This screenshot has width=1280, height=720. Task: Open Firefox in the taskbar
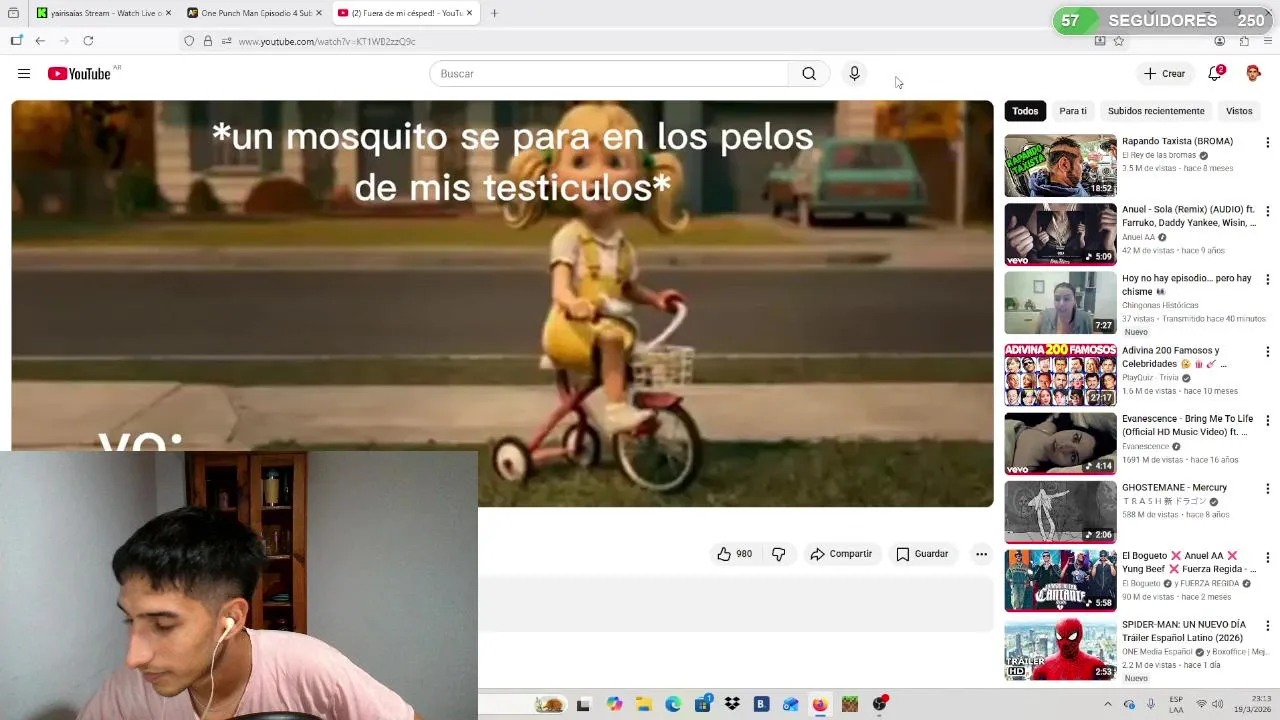pyautogui.click(x=820, y=704)
